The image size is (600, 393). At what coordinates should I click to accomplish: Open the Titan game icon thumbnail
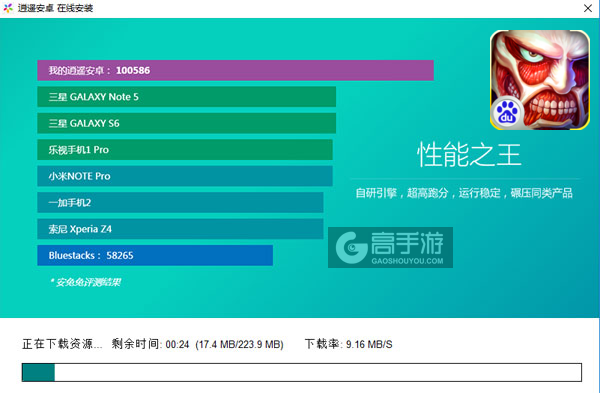click(540, 80)
